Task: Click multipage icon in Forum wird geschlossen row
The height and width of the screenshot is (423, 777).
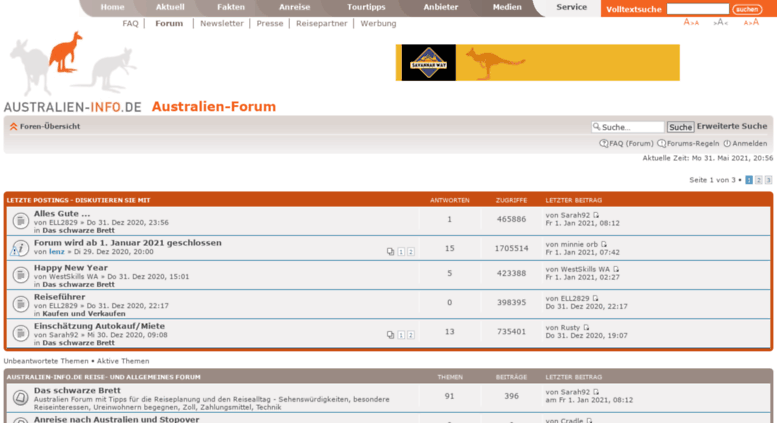Action: [390, 252]
